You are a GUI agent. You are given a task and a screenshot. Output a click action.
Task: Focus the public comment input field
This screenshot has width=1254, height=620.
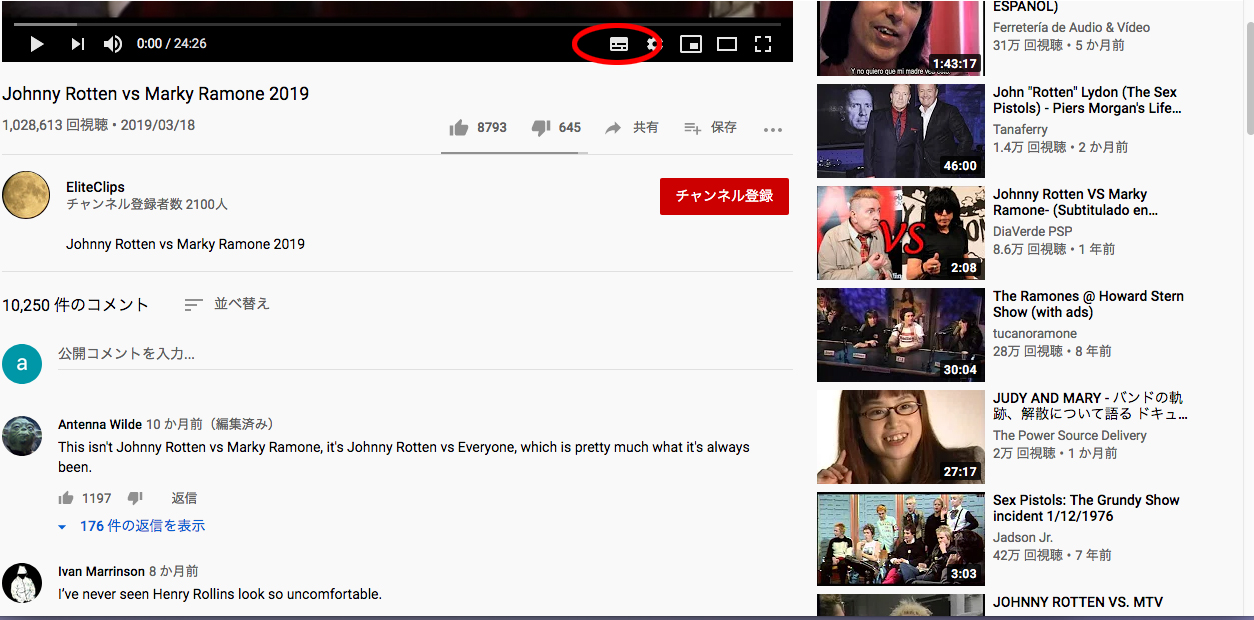425,354
